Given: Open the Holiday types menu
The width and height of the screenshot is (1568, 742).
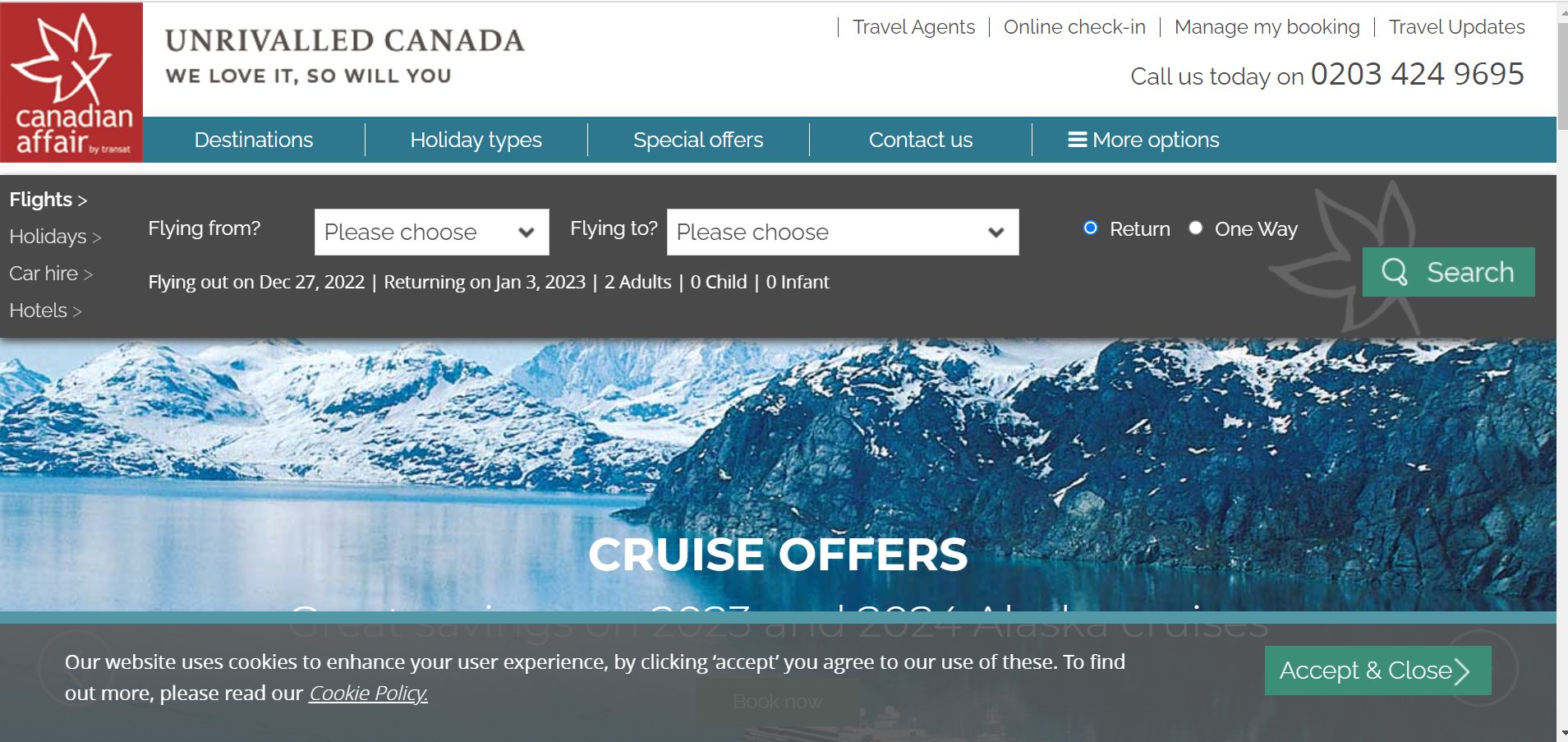Looking at the screenshot, I should (476, 140).
